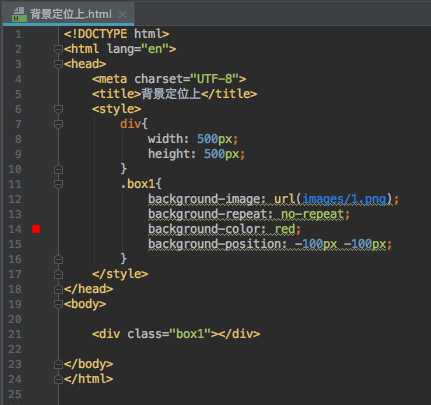Image resolution: width=431 pixels, height=405 pixels.
Task: Collapse the html tag fold marker on line 2
Action: [58, 49]
